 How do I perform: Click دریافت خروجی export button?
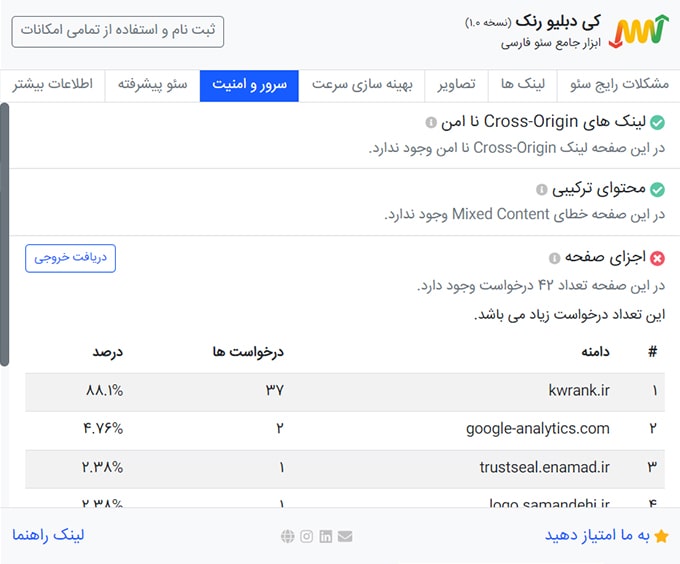pyautogui.click(x=70, y=258)
